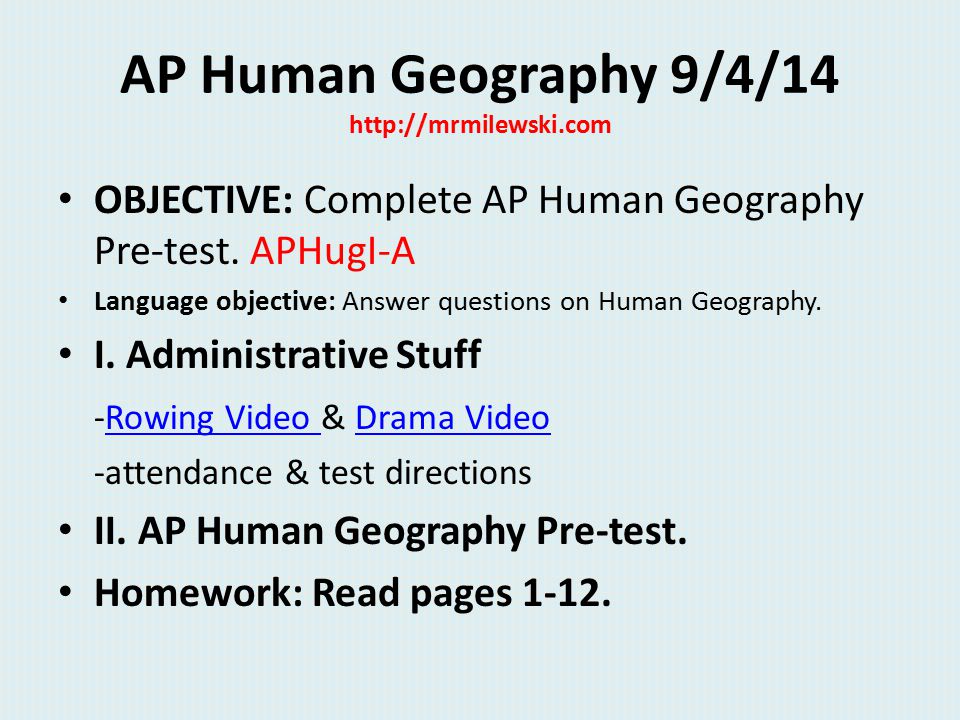Select the I. Administrative Stuff heading
The width and height of the screenshot is (960, 720).
point(288,354)
